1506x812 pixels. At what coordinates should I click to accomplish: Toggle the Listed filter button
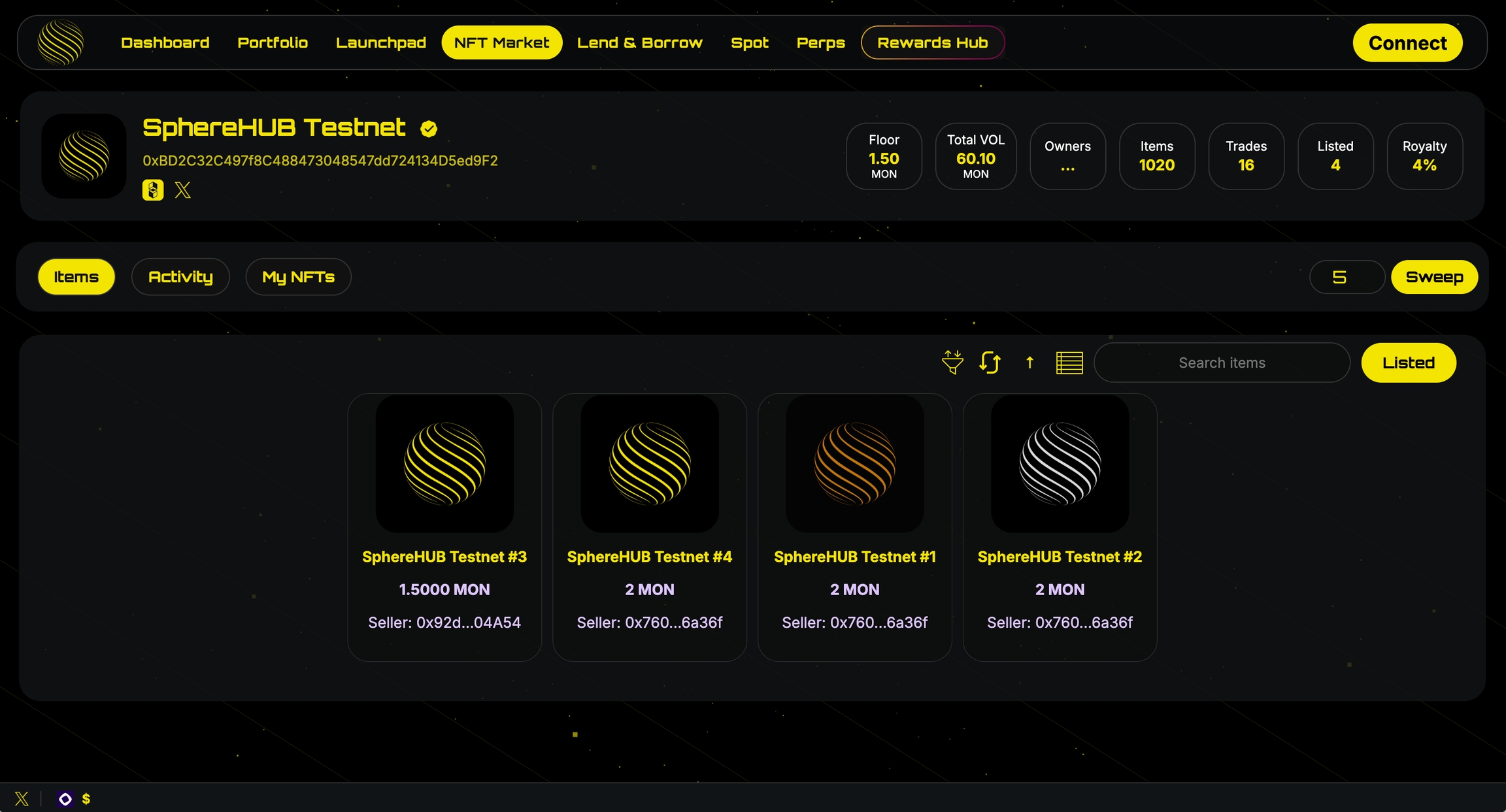1408,363
